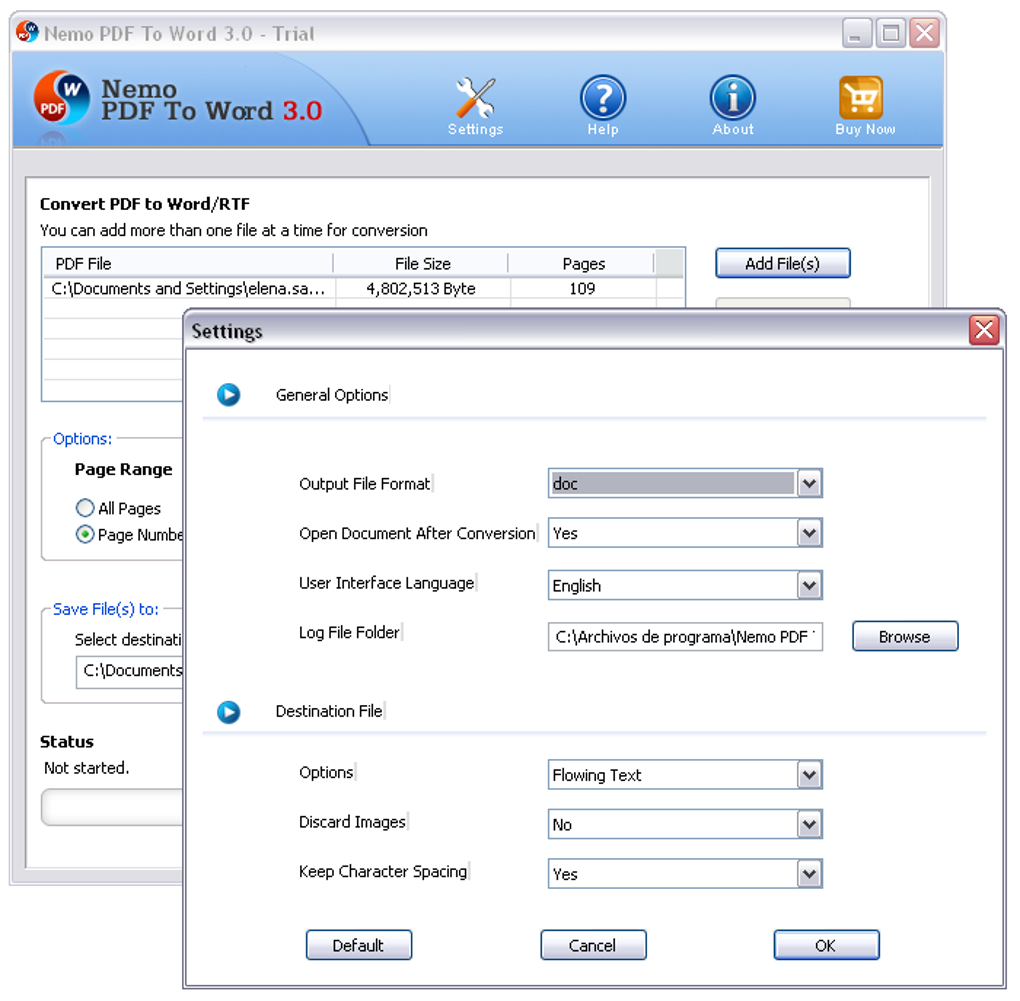Confirm settings with the OK button

point(826,945)
